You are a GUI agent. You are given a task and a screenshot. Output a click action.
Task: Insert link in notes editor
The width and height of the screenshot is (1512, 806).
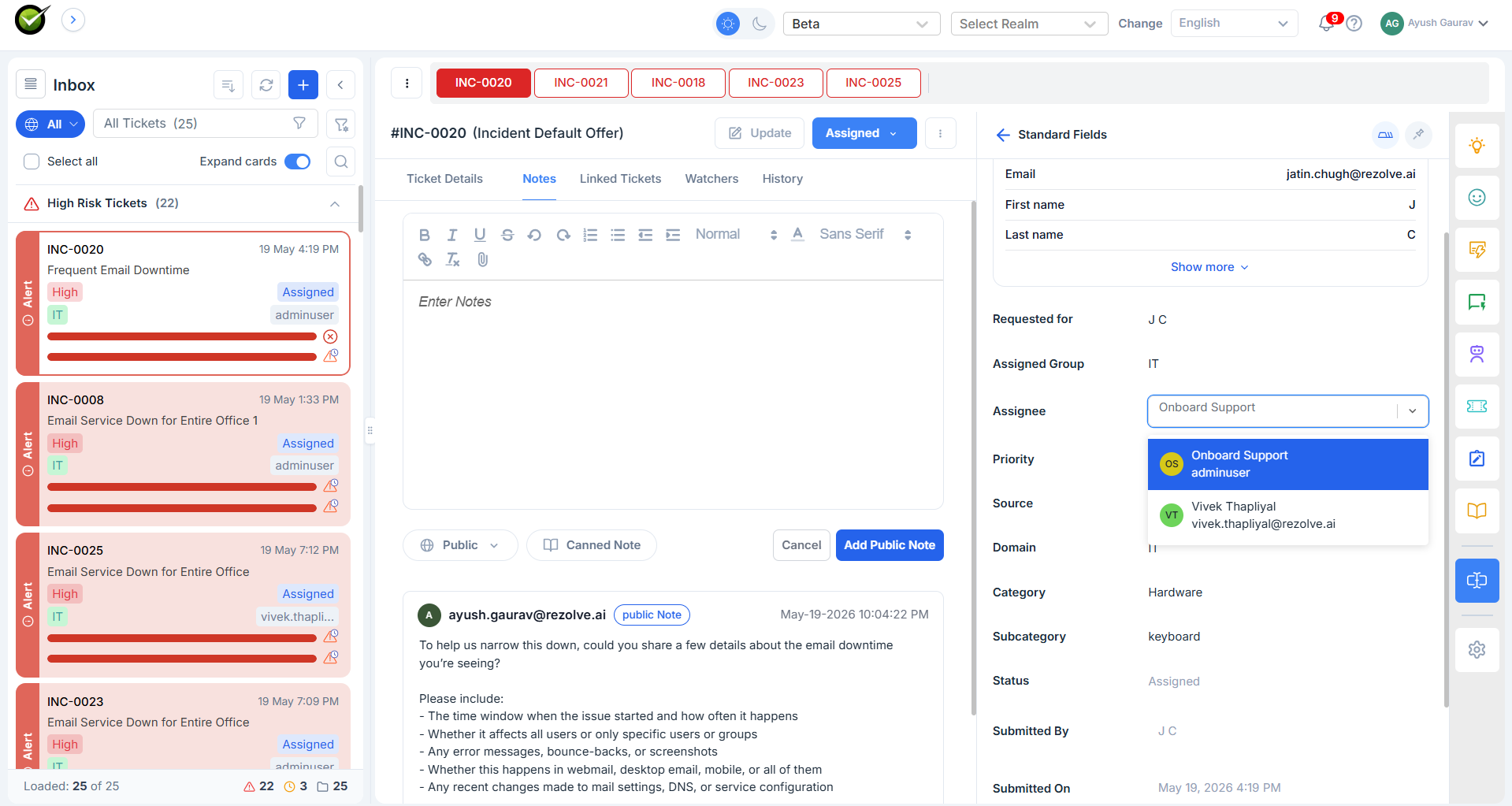[x=425, y=259]
